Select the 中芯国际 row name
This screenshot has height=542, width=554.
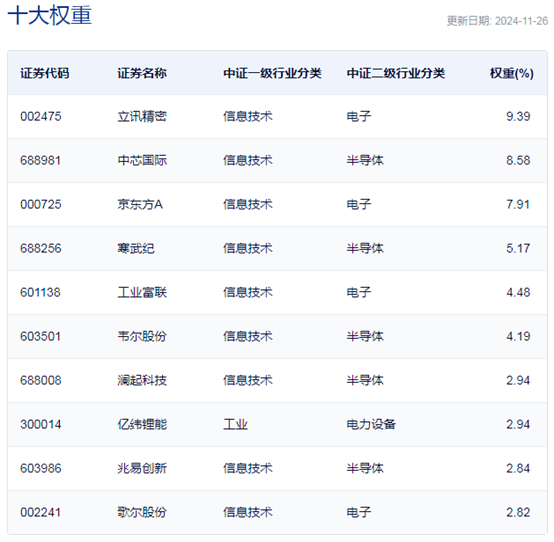142,160
